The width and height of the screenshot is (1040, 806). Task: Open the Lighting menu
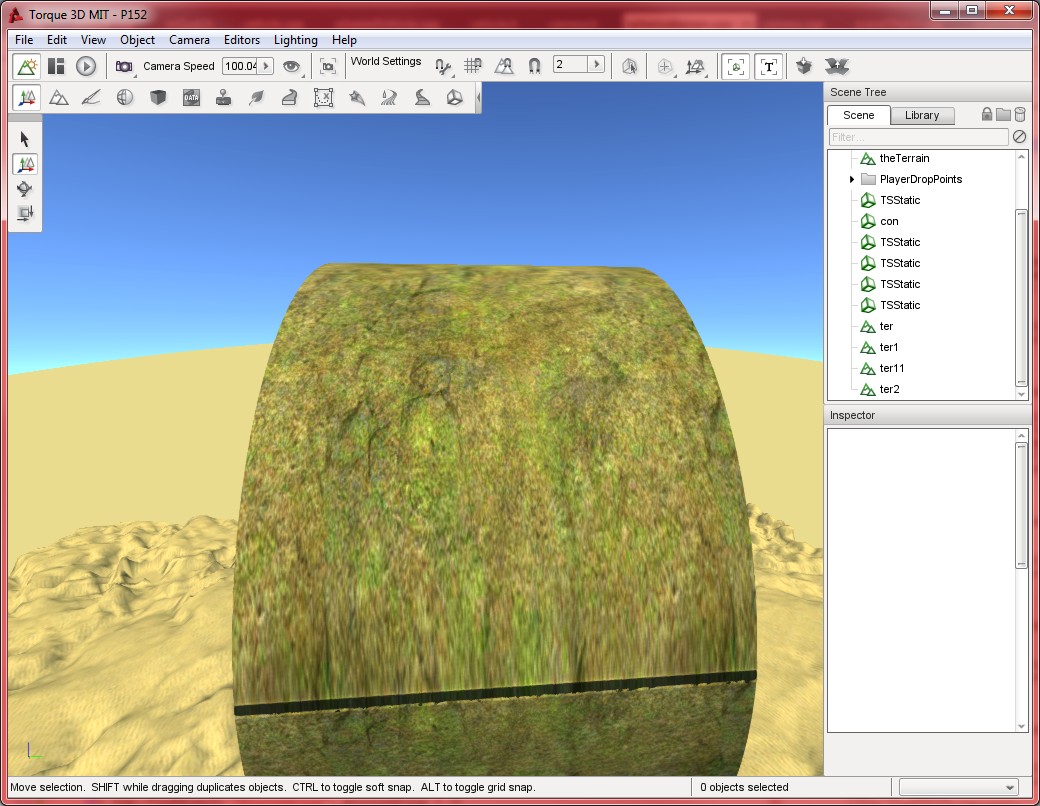pos(295,40)
